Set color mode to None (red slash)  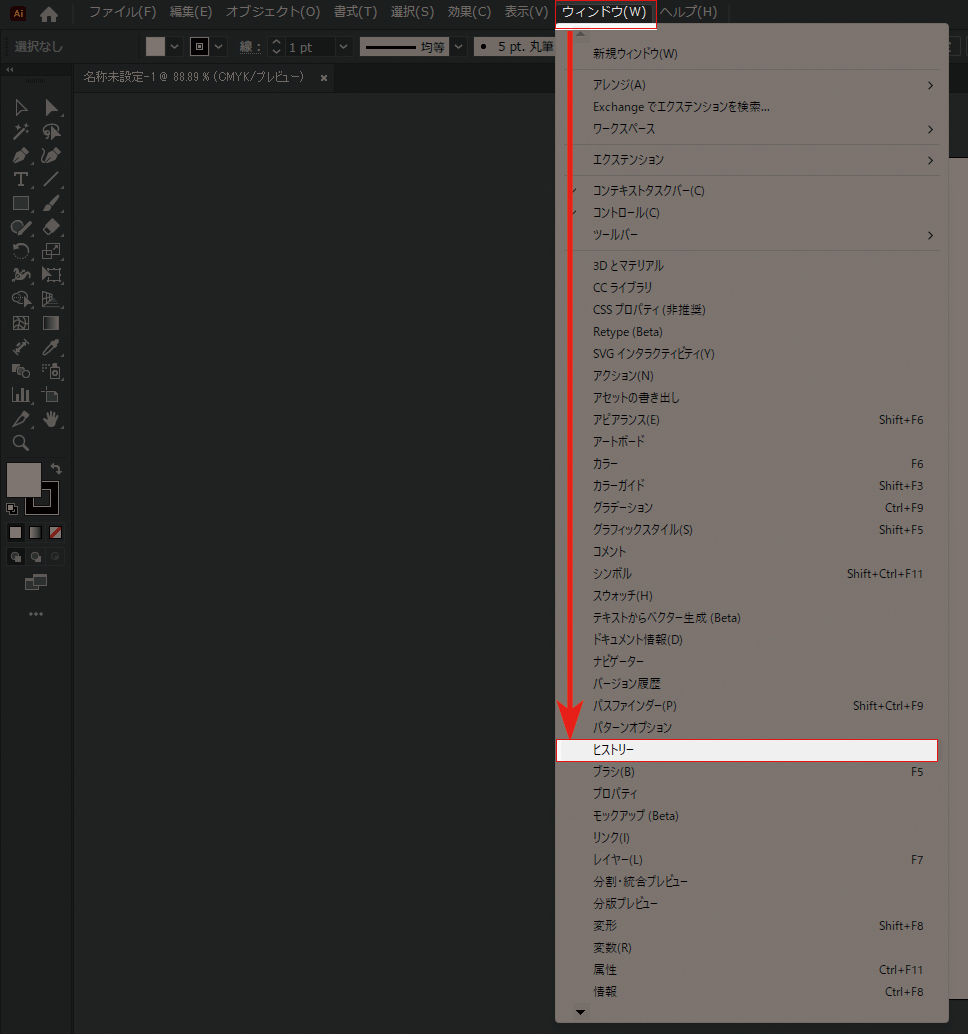point(56,533)
